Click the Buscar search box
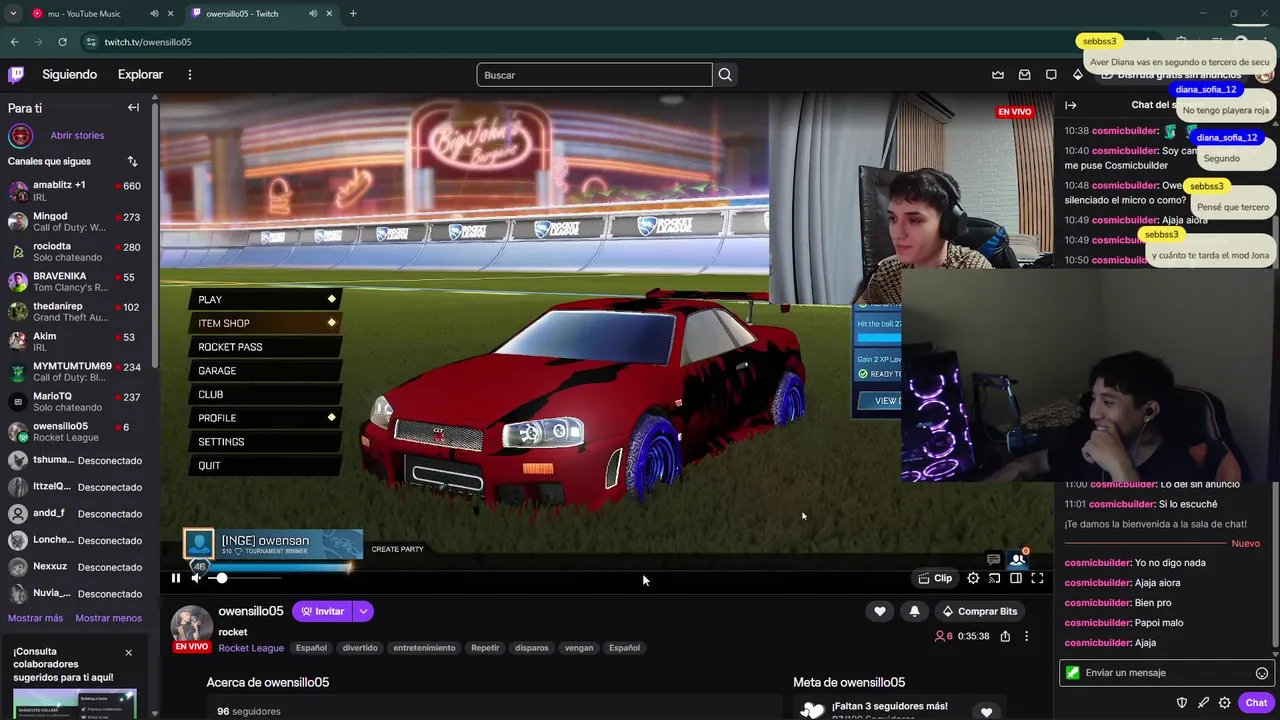 coord(595,75)
